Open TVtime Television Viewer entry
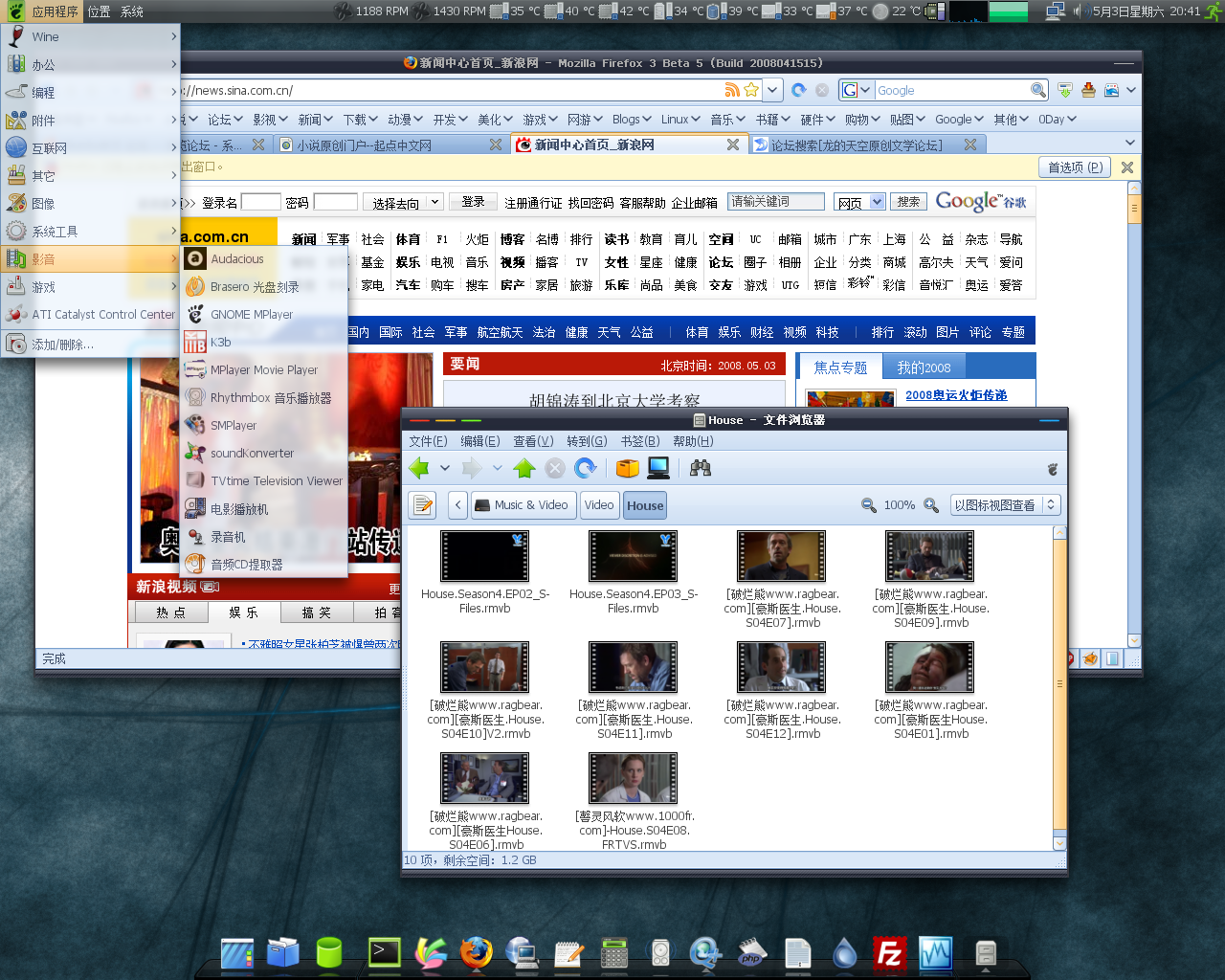 264,480
